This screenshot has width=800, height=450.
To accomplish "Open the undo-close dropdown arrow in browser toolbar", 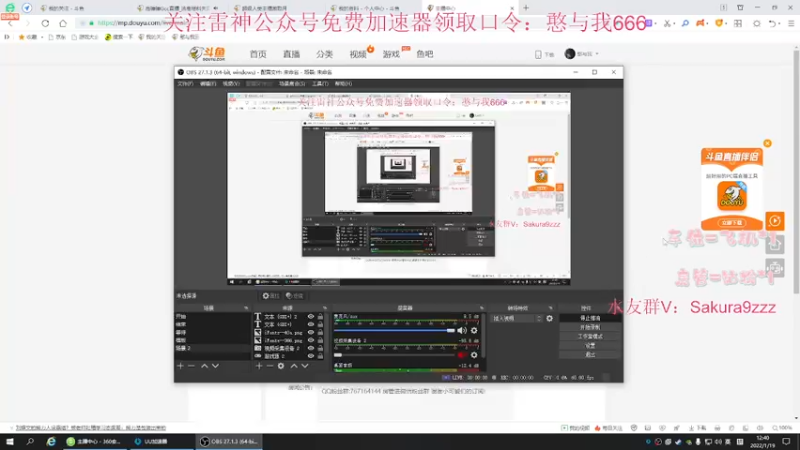I will point(780,23).
